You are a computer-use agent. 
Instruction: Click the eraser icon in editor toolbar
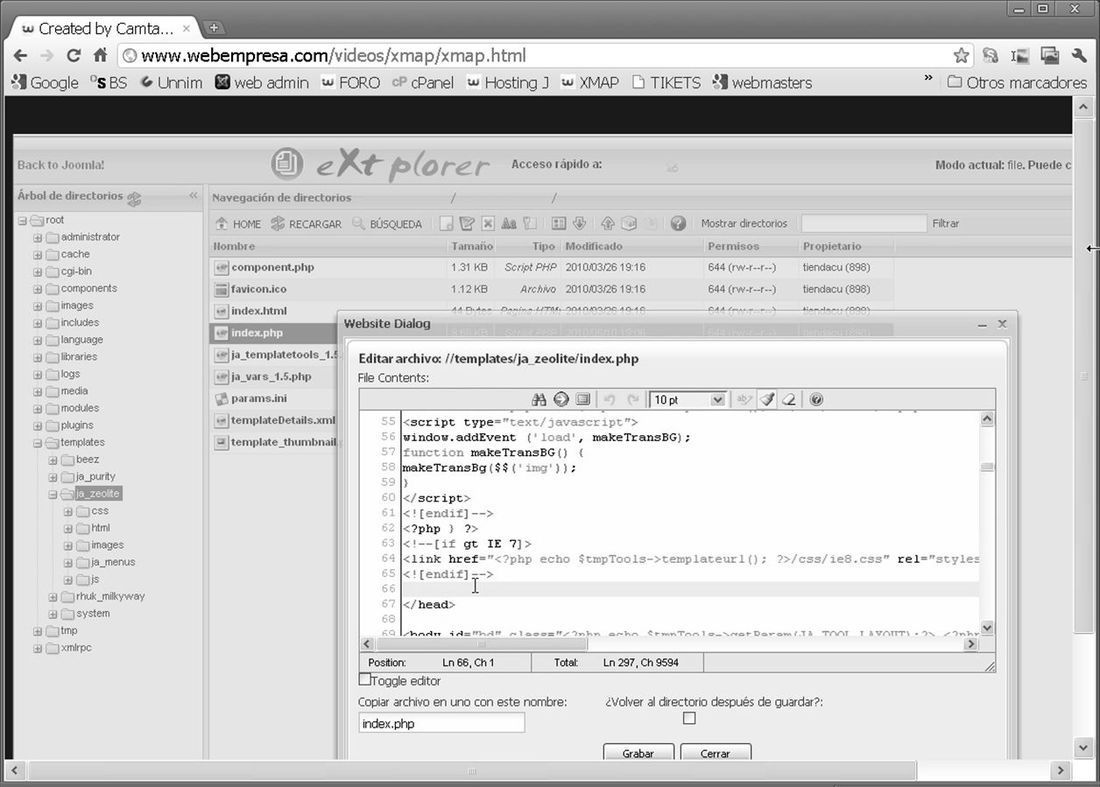pos(789,400)
